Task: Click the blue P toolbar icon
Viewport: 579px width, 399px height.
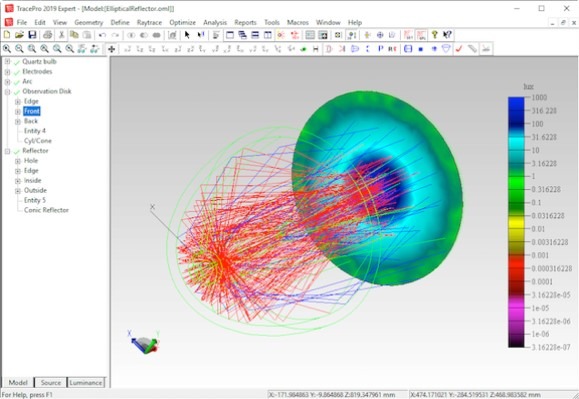Action: click(380, 49)
